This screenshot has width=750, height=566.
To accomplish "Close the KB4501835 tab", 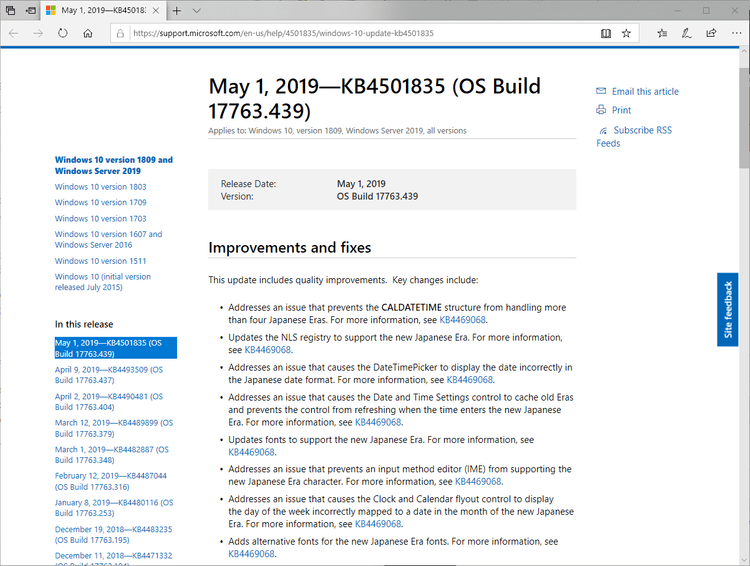I will [156, 11].
